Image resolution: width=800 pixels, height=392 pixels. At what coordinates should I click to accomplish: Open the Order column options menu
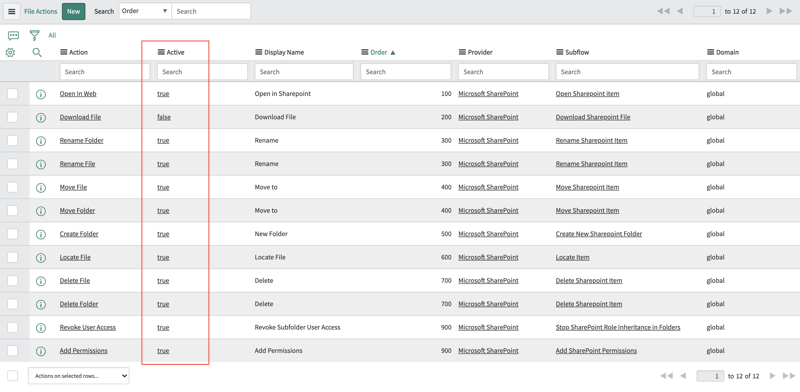tap(365, 52)
